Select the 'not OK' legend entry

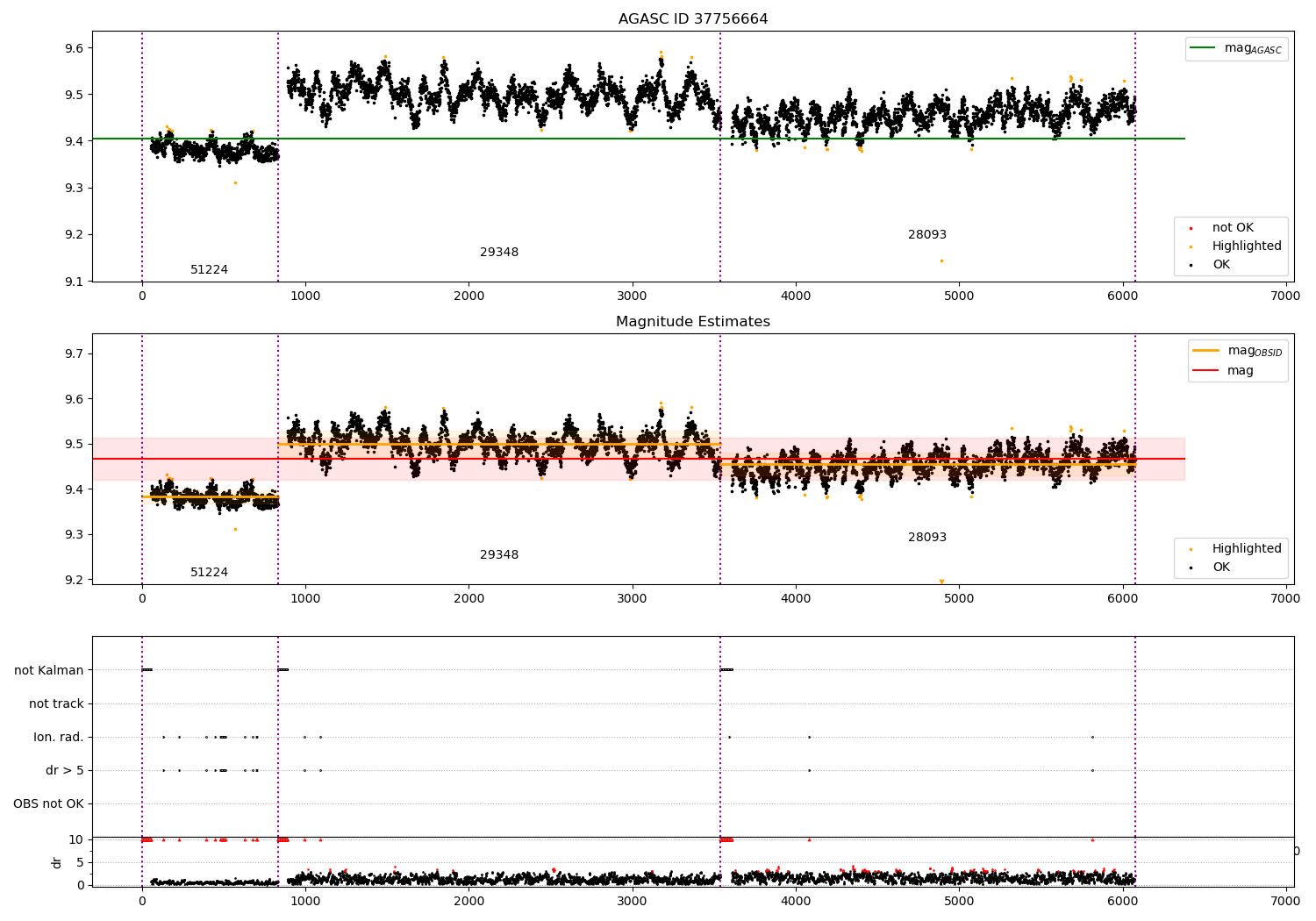[x=1232, y=228]
